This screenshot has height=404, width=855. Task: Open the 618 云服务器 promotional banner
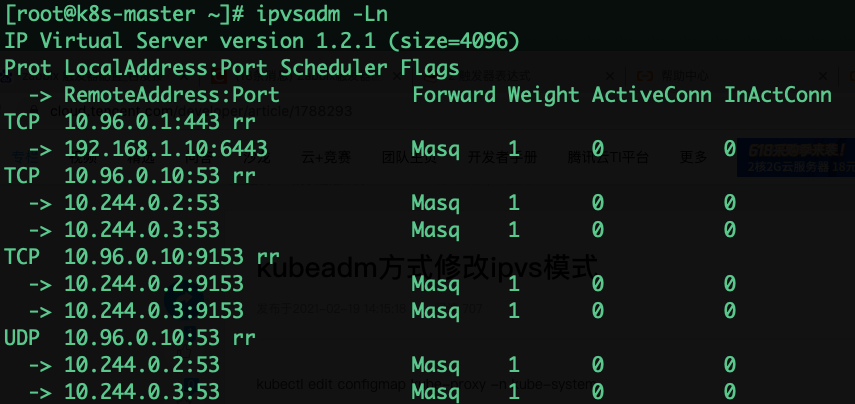pos(796,158)
